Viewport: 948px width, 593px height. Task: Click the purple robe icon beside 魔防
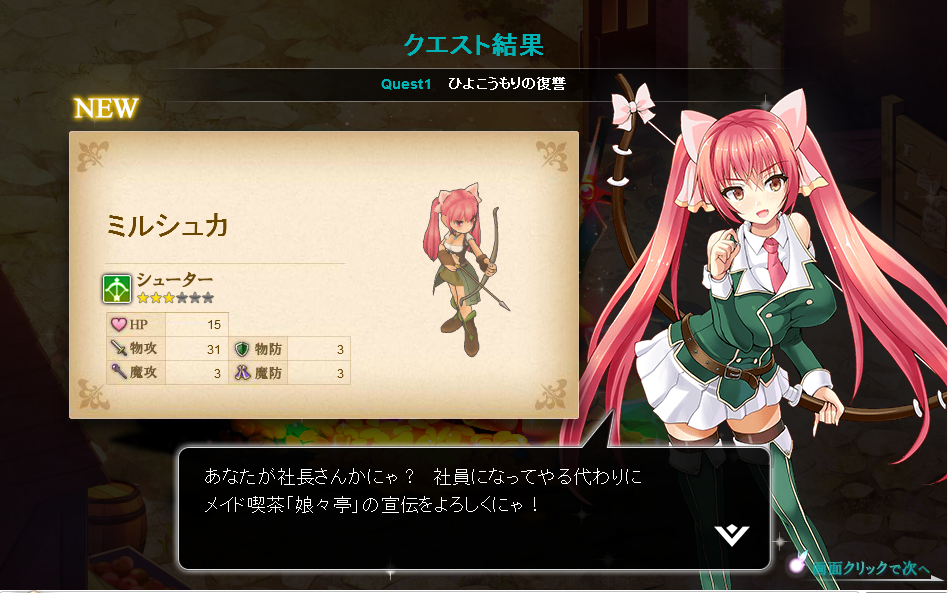pyautogui.click(x=242, y=372)
